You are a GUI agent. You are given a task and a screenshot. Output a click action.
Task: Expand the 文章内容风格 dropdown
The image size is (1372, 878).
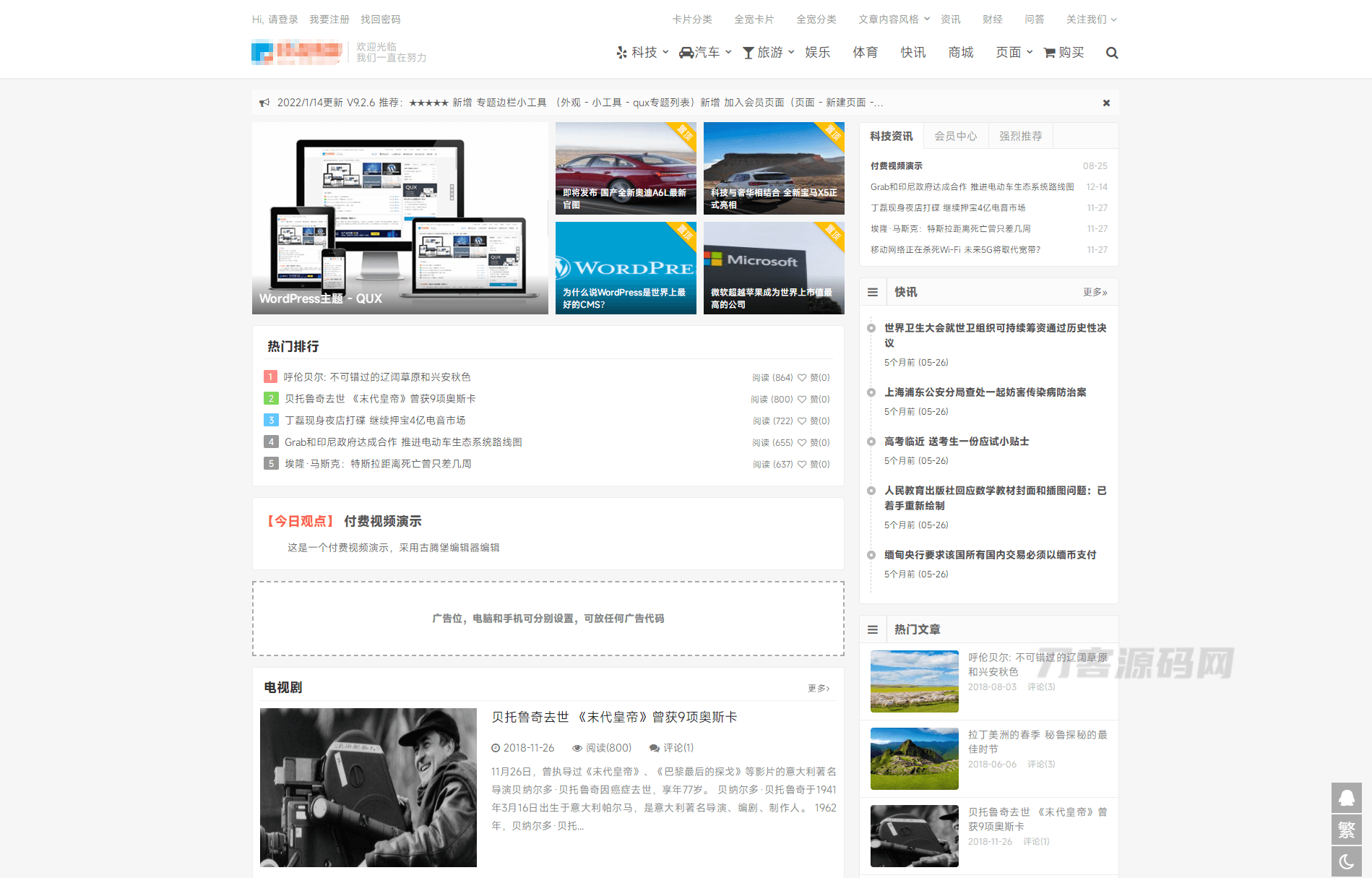890,20
